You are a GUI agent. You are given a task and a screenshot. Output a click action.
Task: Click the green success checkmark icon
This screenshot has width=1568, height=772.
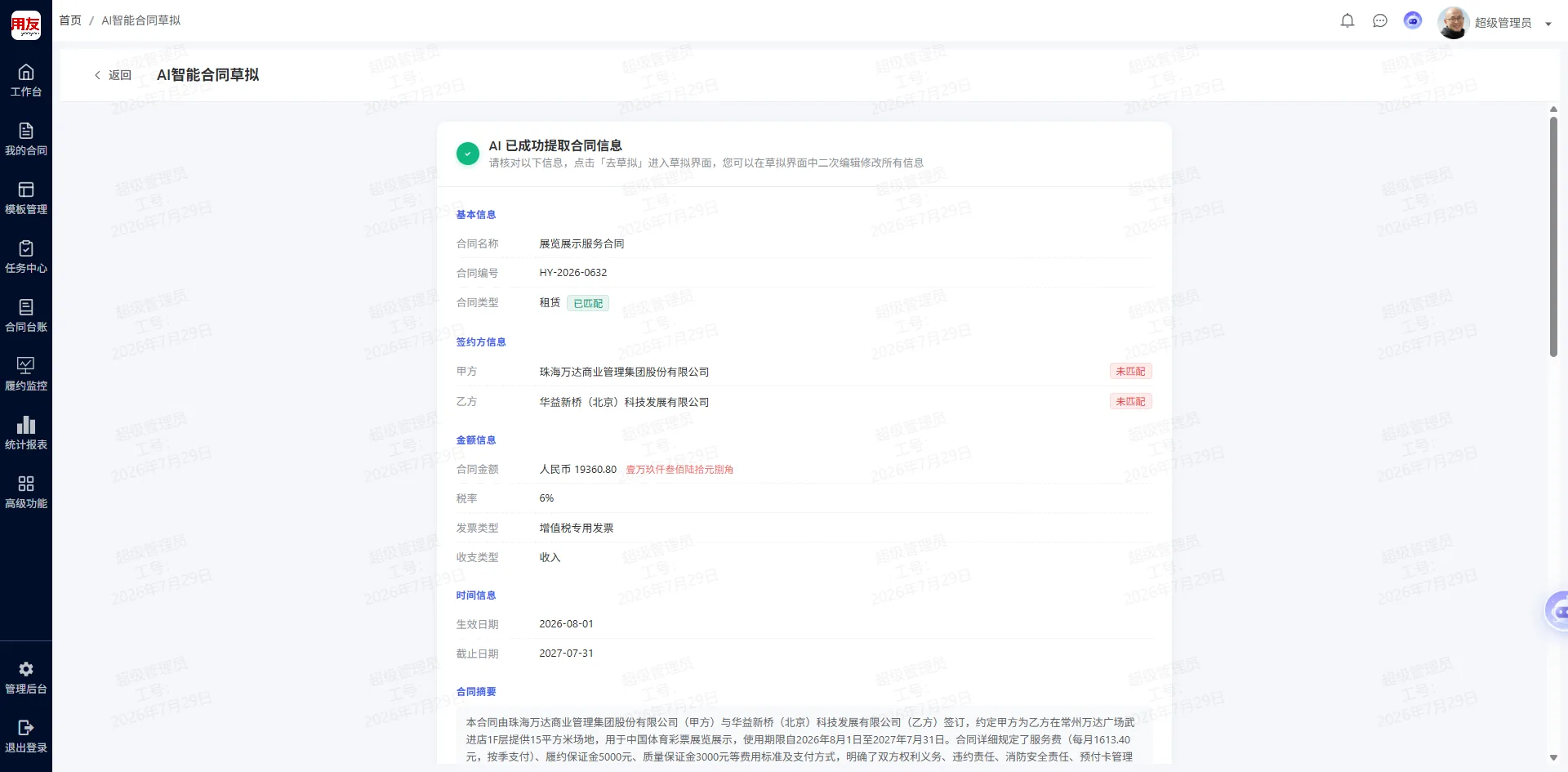point(468,154)
